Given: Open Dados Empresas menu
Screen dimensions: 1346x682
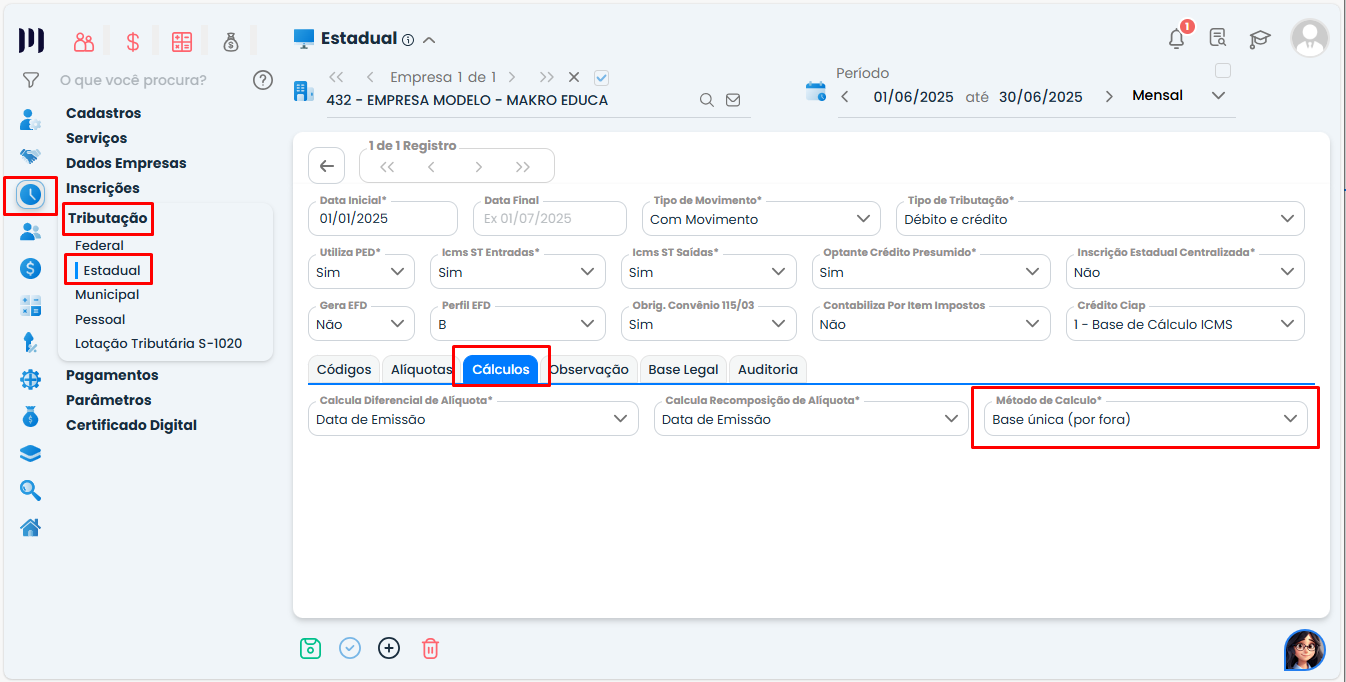Looking at the screenshot, I should pyautogui.click(x=126, y=163).
